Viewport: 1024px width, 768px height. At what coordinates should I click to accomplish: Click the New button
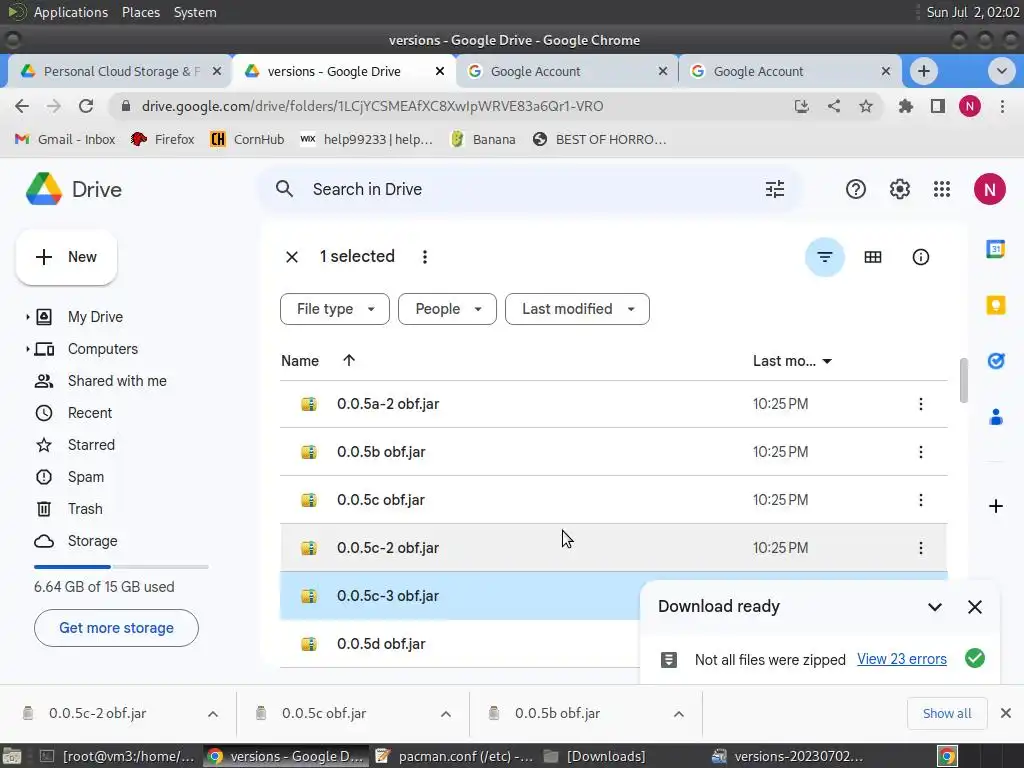coord(66,257)
